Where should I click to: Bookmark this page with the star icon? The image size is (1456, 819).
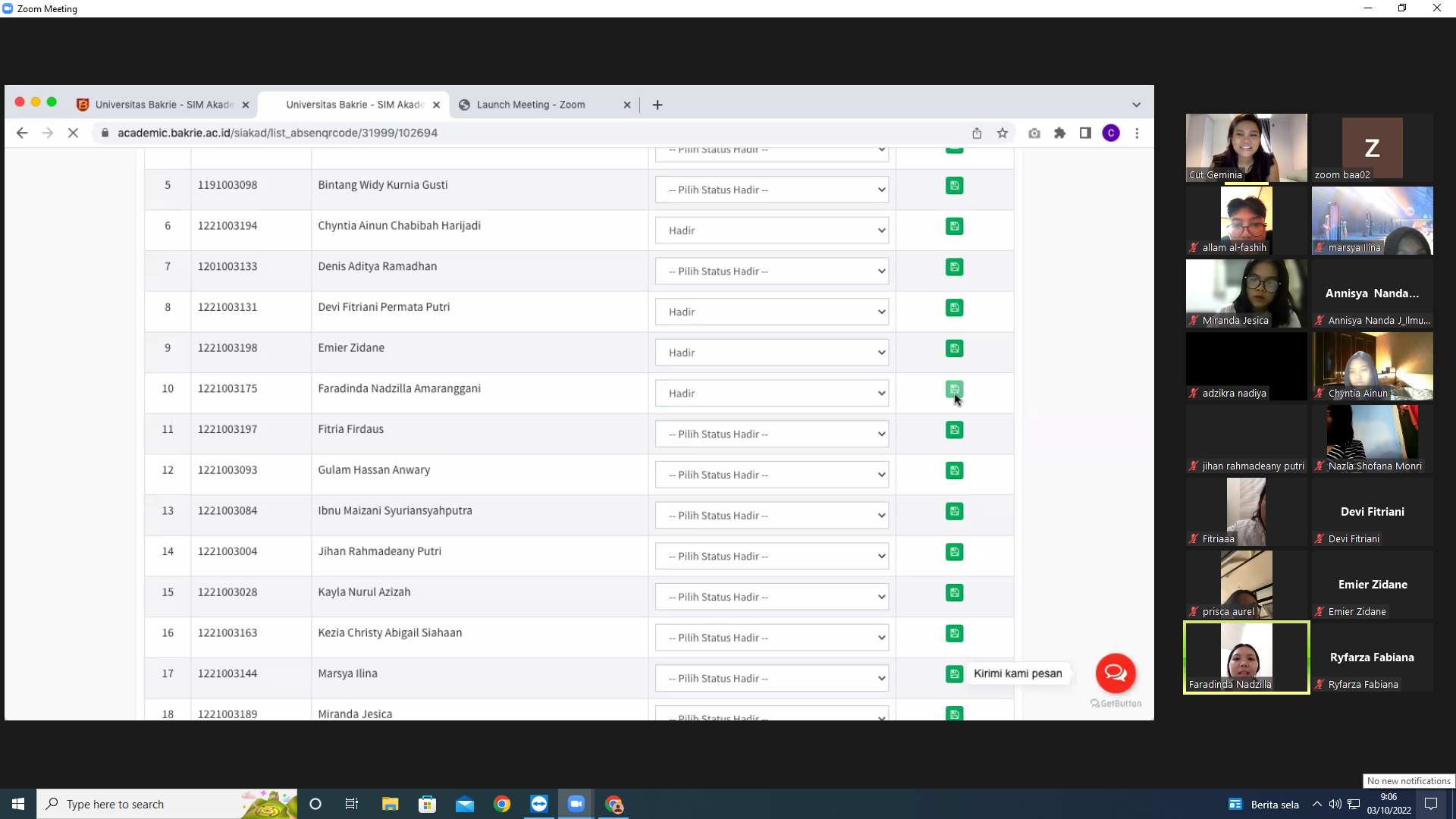coord(1003,133)
